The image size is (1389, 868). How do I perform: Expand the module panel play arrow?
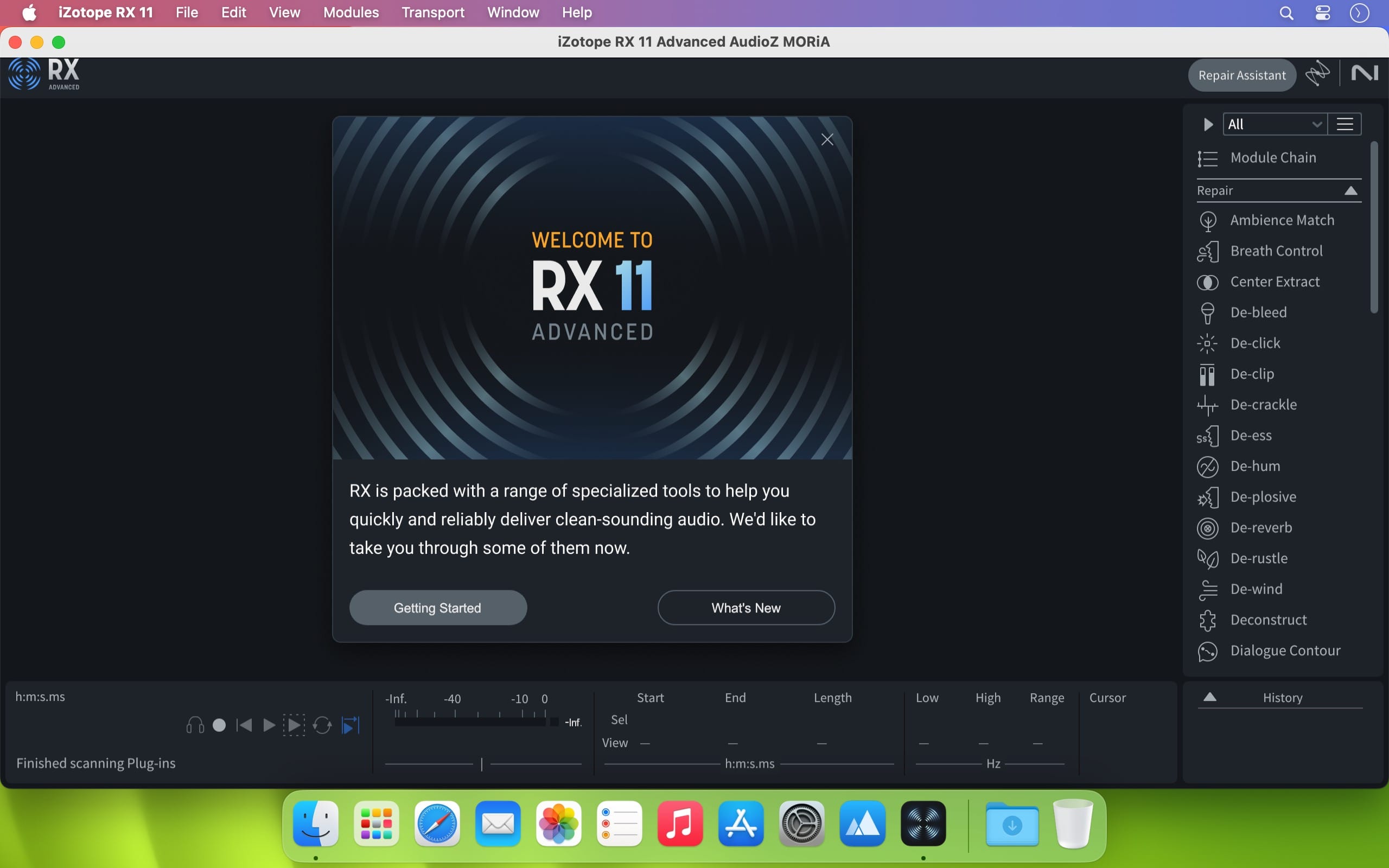pos(1208,125)
